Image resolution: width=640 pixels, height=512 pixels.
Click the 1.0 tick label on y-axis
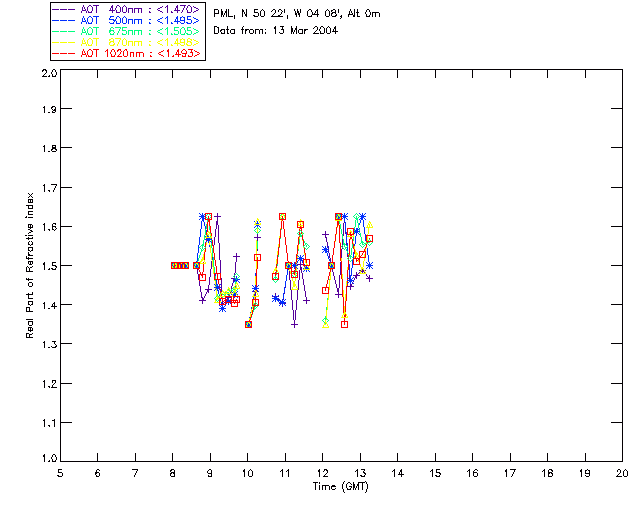[49, 459]
